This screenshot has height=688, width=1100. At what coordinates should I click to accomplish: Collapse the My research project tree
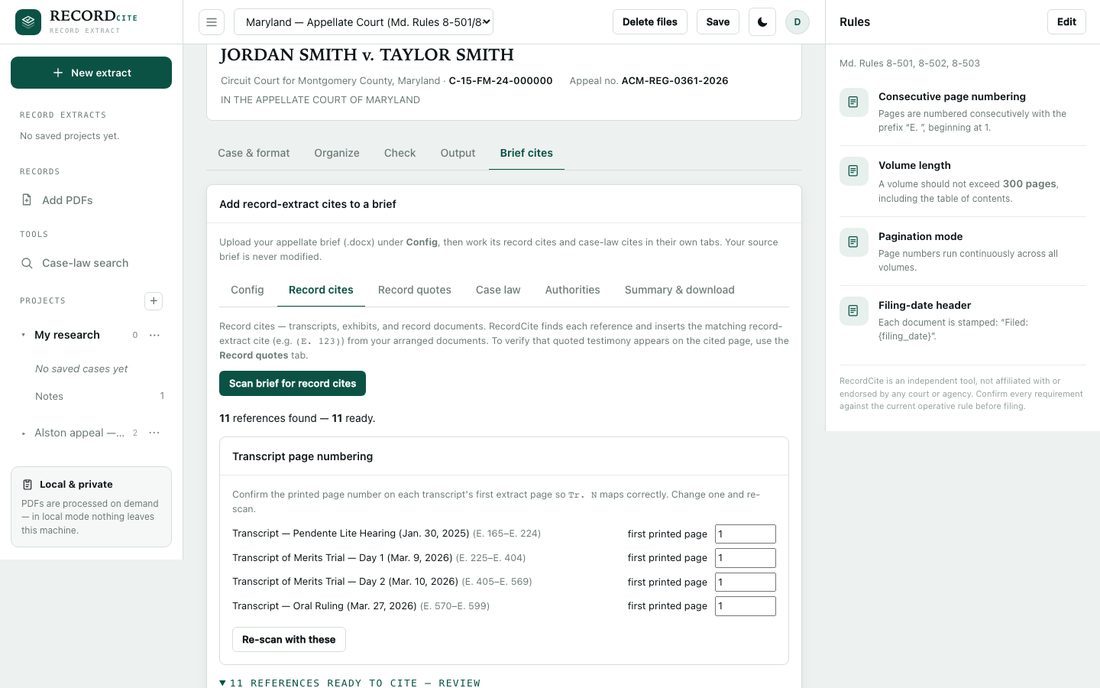point(23,335)
